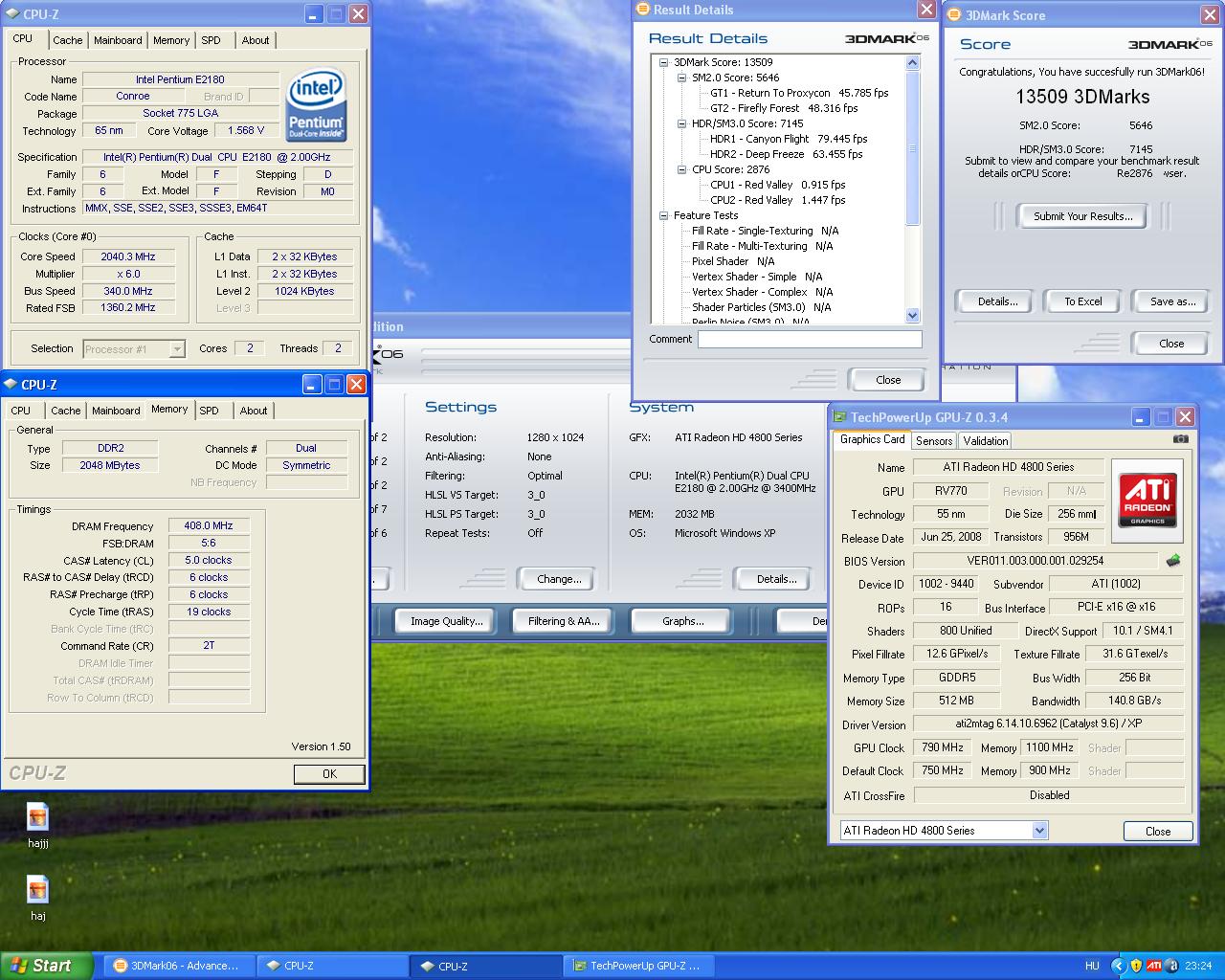1225x980 pixels.
Task: Open the Windows Start menu
Action: coord(46,966)
